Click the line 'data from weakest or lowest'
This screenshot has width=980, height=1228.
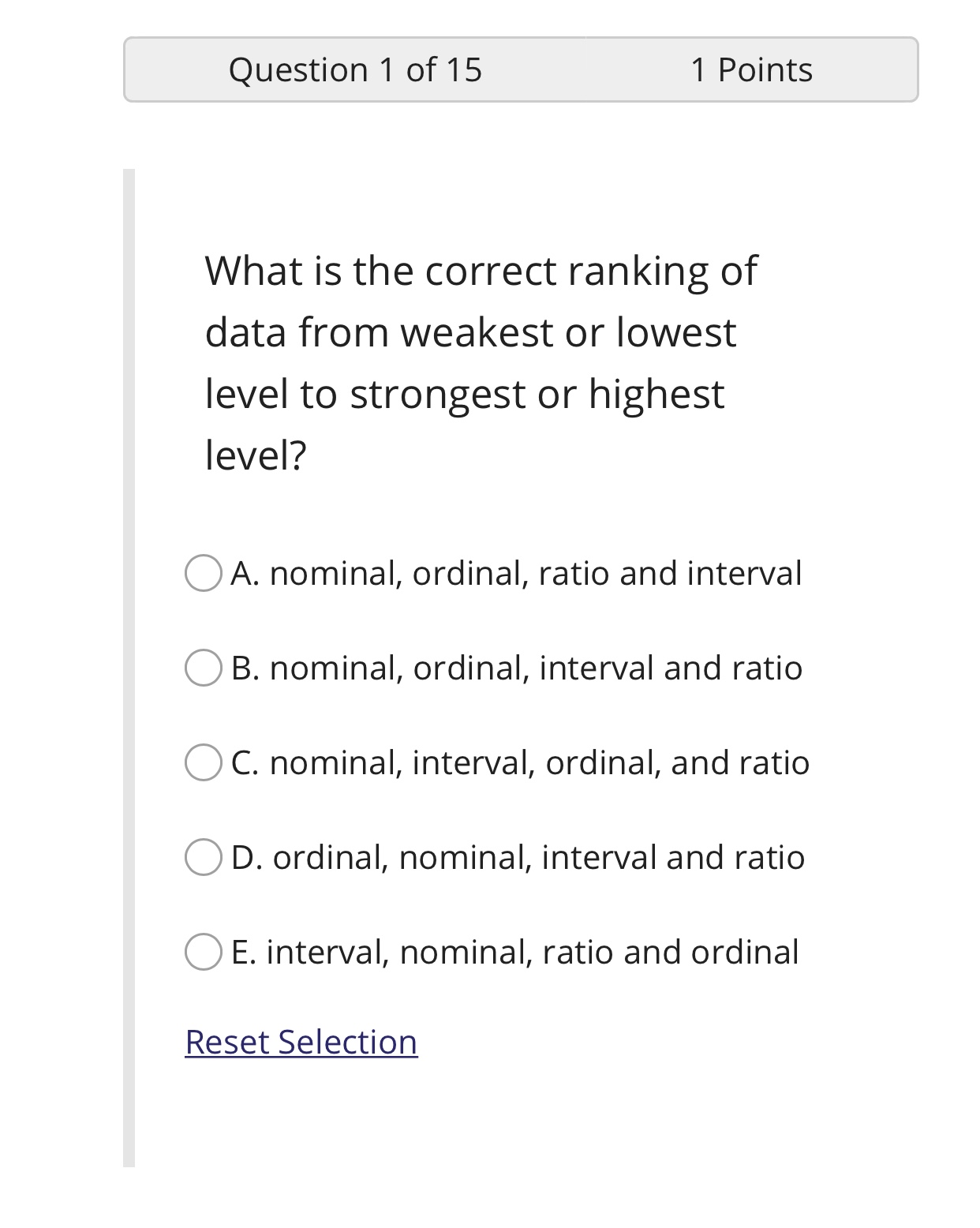[x=470, y=332]
